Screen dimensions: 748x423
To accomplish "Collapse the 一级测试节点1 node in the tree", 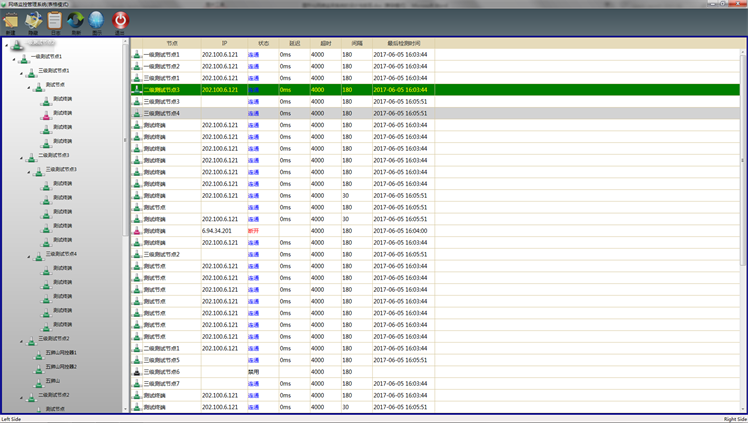I will (15, 57).
